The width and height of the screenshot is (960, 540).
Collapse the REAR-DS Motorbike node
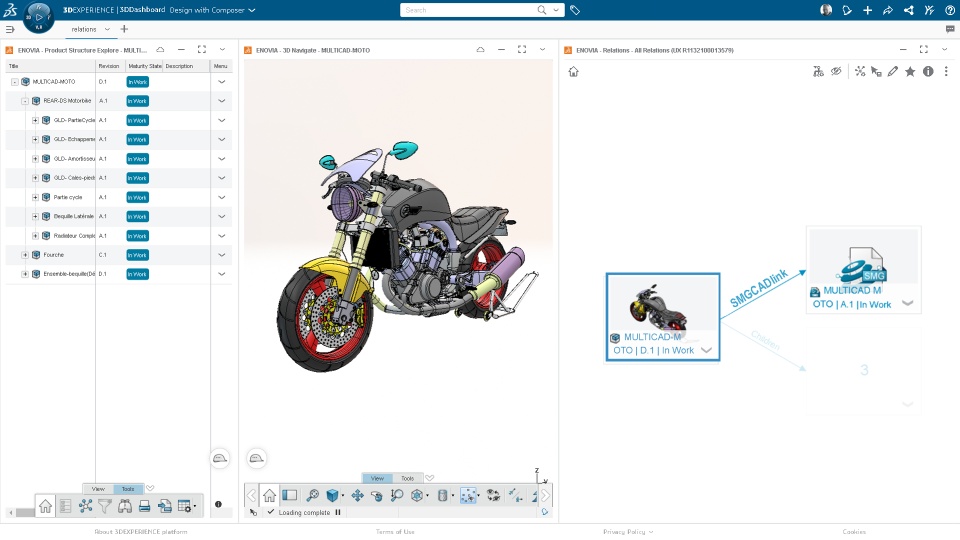coord(25,101)
